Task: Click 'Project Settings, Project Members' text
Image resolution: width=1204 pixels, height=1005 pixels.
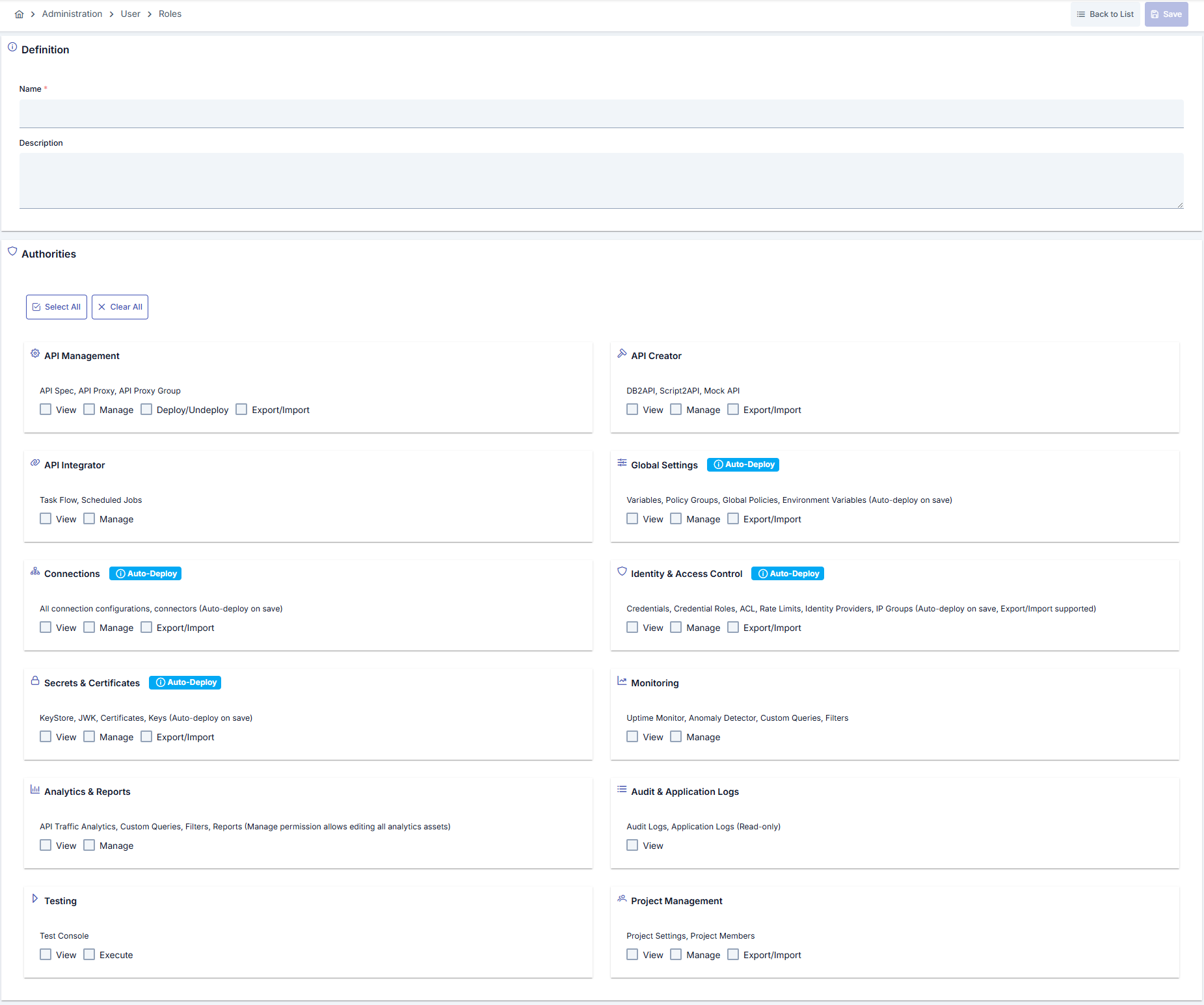Action: pos(690,936)
